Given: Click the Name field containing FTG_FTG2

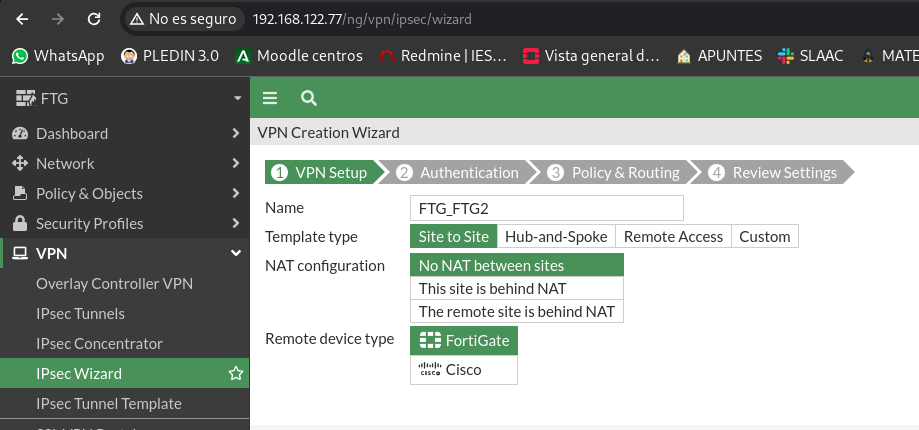Looking at the screenshot, I should pos(547,208).
